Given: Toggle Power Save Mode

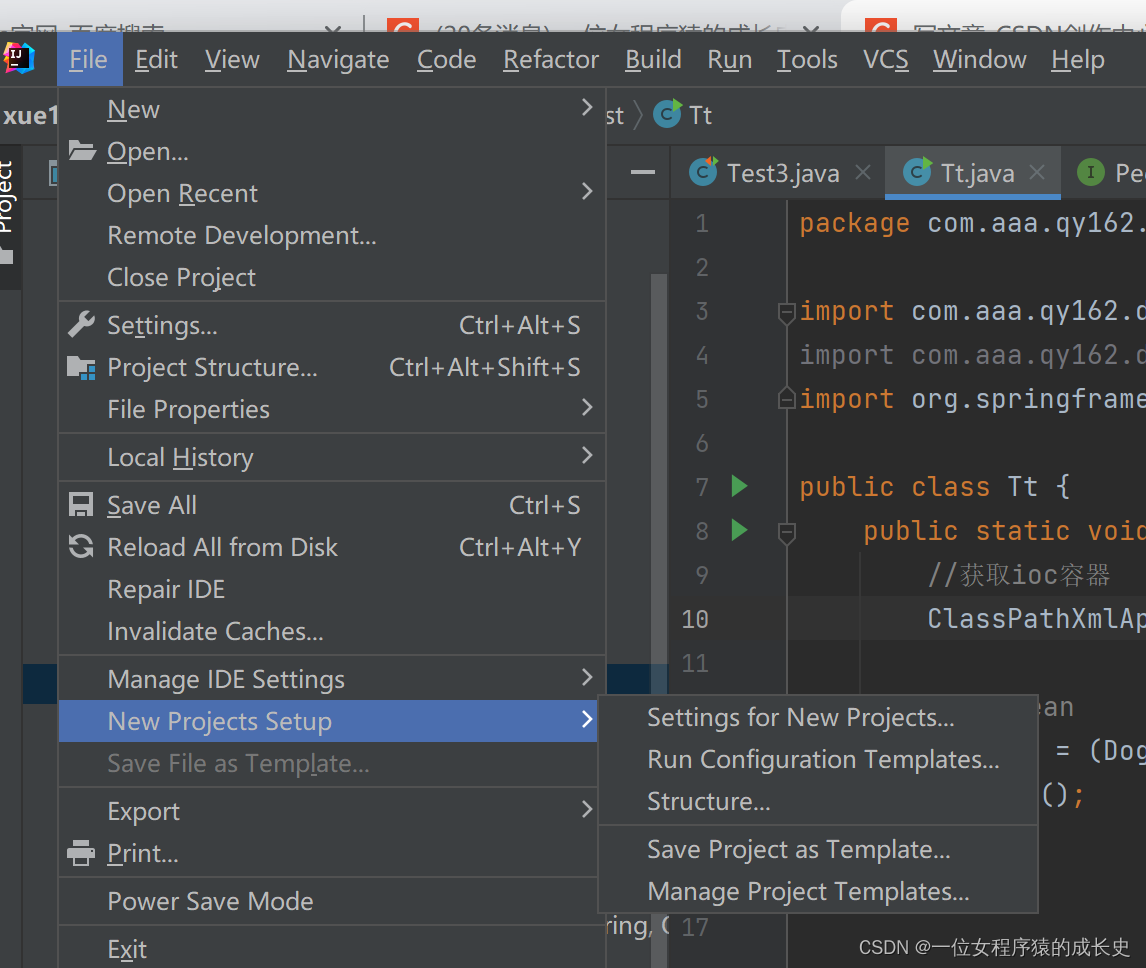Looking at the screenshot, I should coord(210,901).
